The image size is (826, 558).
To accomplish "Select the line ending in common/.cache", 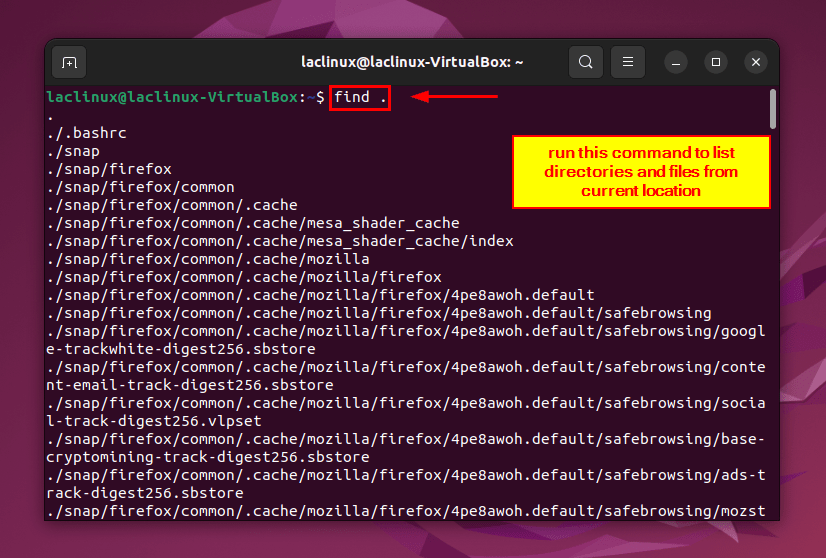I will 172,205.
